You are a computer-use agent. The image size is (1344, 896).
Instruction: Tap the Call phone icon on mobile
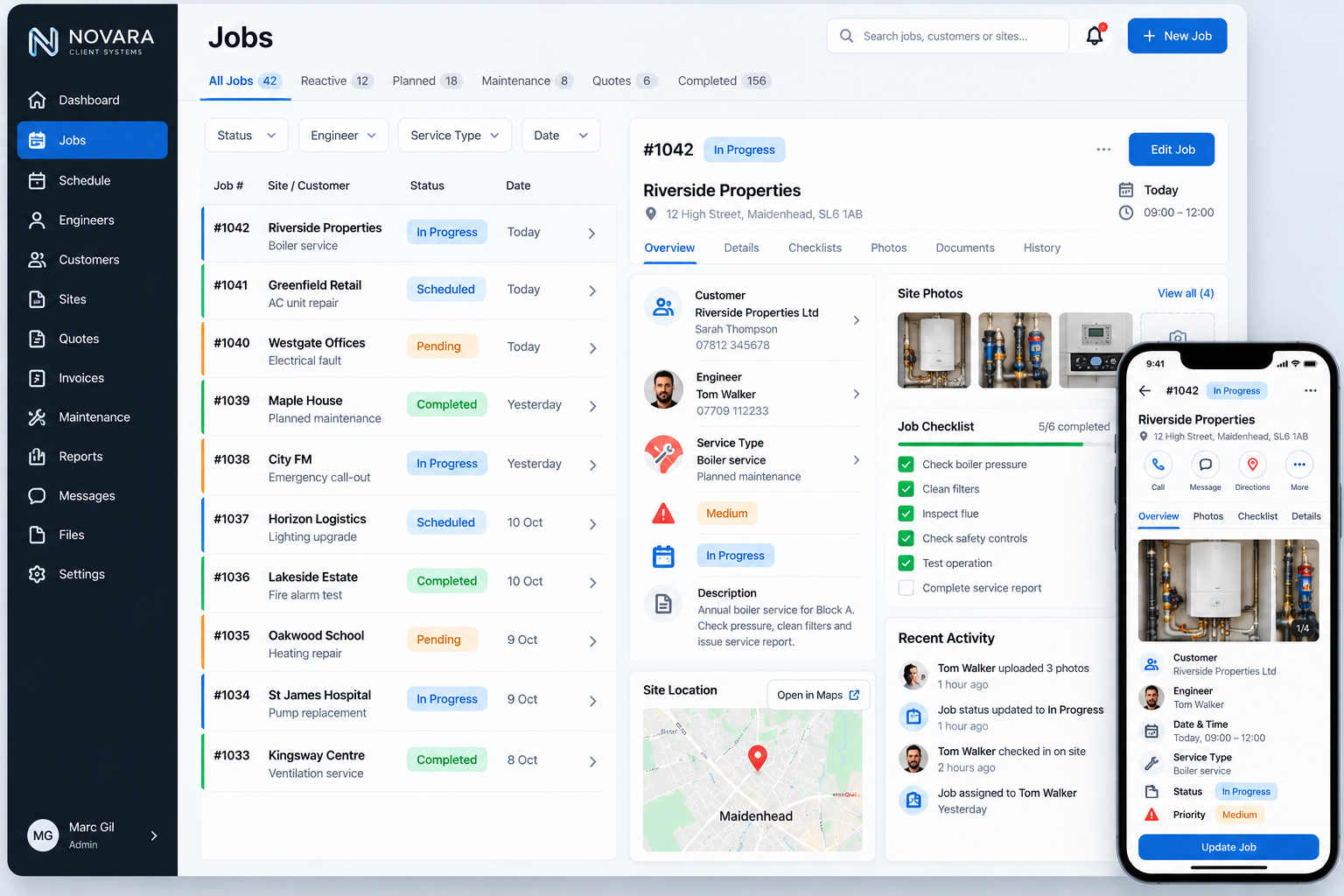click(1158, 465)
